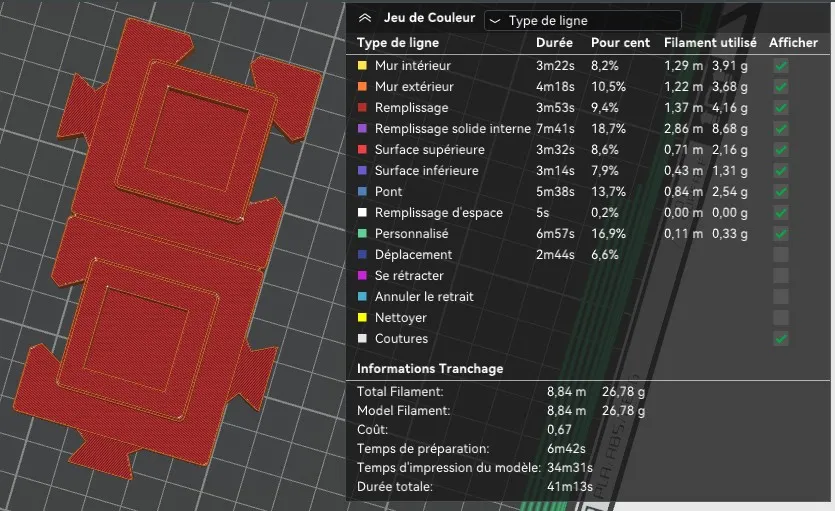
Task: Click the green Personnalisé color swatch
Action: (362, 234)
